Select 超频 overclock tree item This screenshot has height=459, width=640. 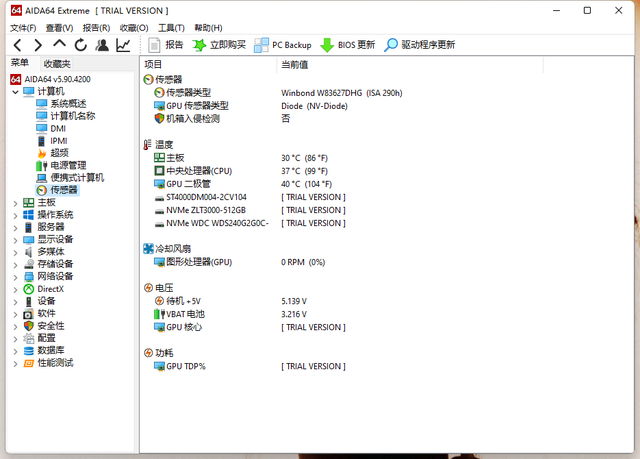[53, 153]
